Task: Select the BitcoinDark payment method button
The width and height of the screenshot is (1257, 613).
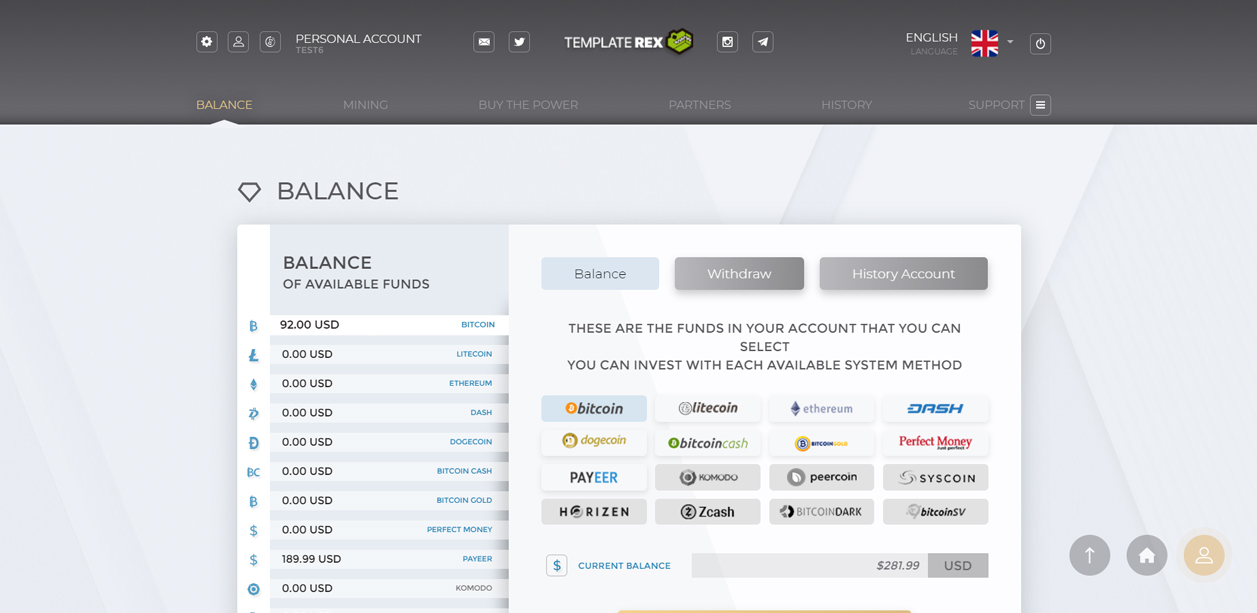Action: point(822,512)
